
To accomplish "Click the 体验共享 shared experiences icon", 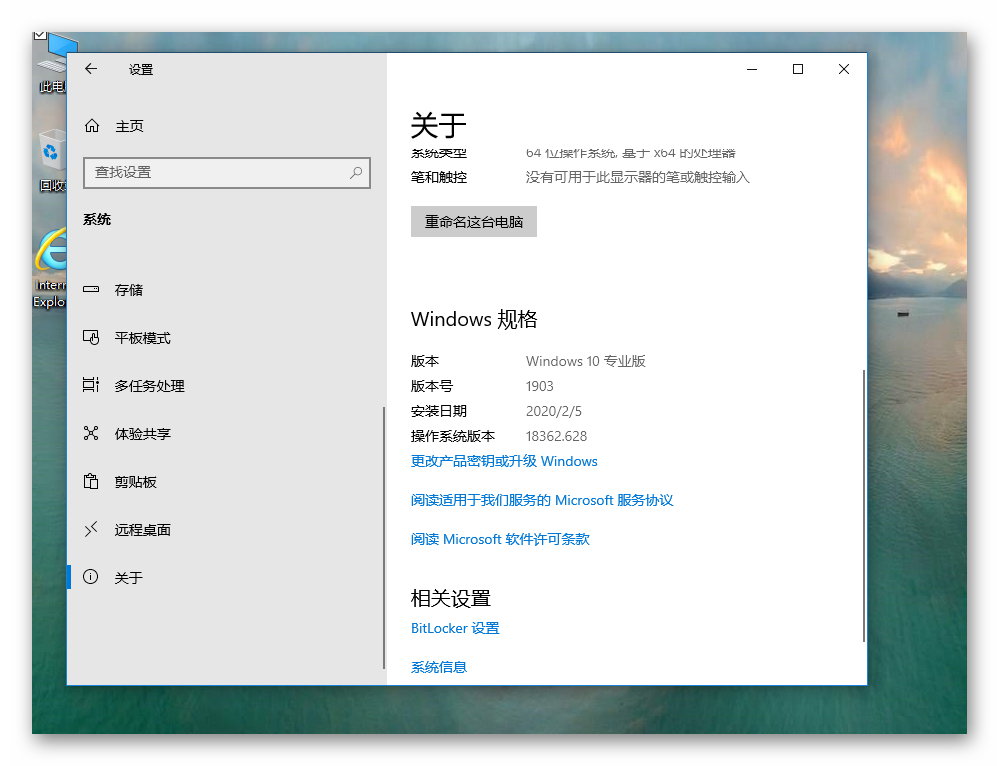I will (x=91, y=433).
